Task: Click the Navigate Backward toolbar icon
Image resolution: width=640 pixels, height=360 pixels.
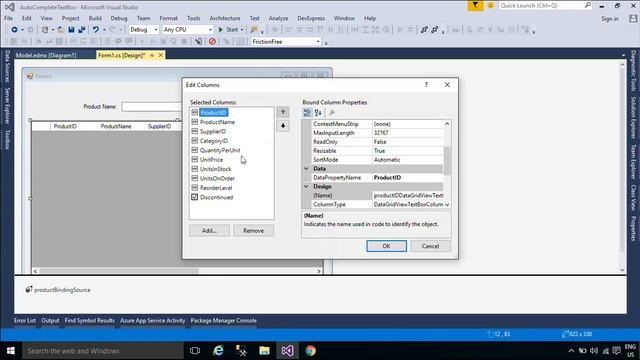Action: point(14,30)
